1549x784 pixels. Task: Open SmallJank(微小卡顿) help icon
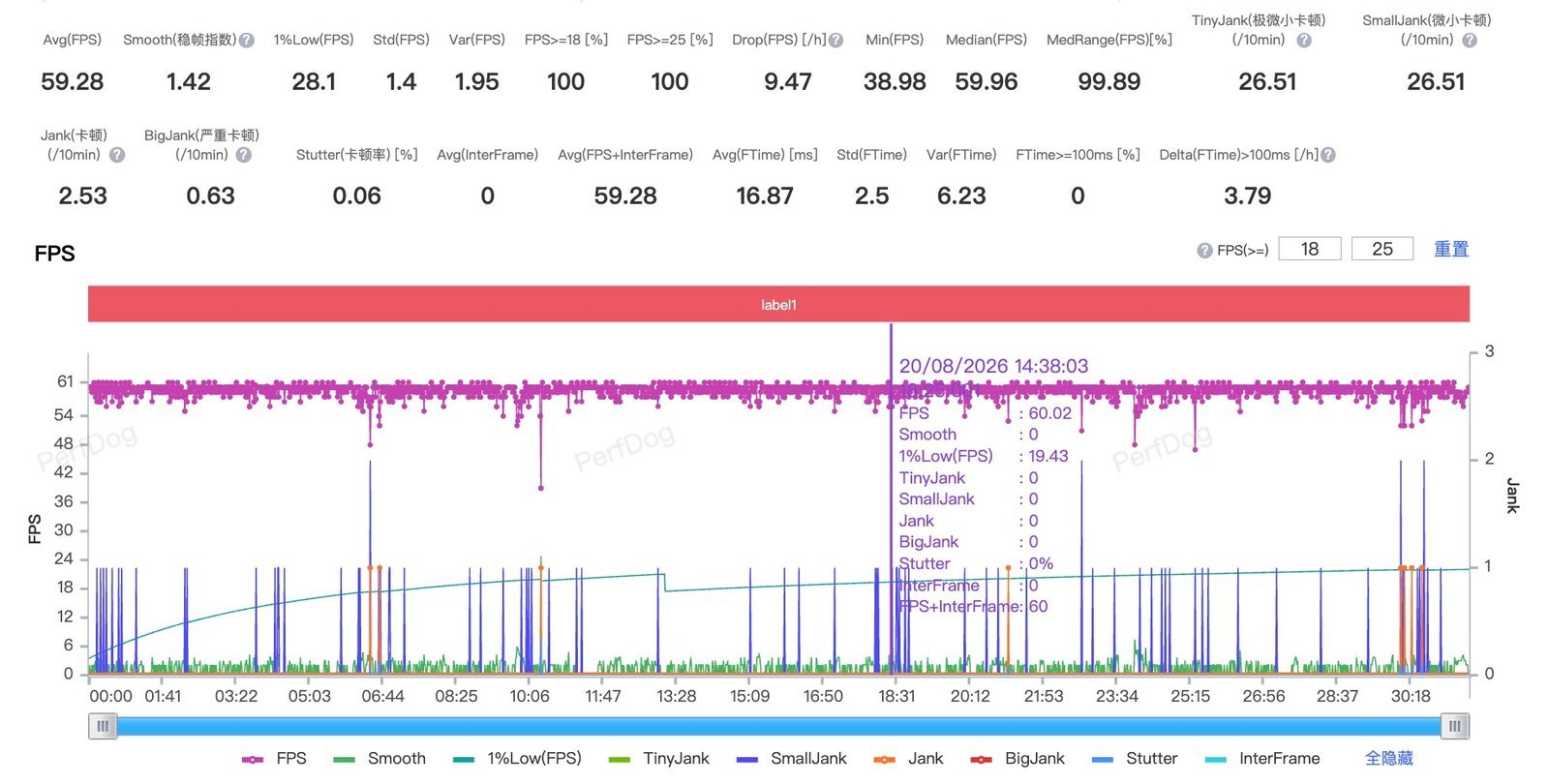tap(1470, 41)
